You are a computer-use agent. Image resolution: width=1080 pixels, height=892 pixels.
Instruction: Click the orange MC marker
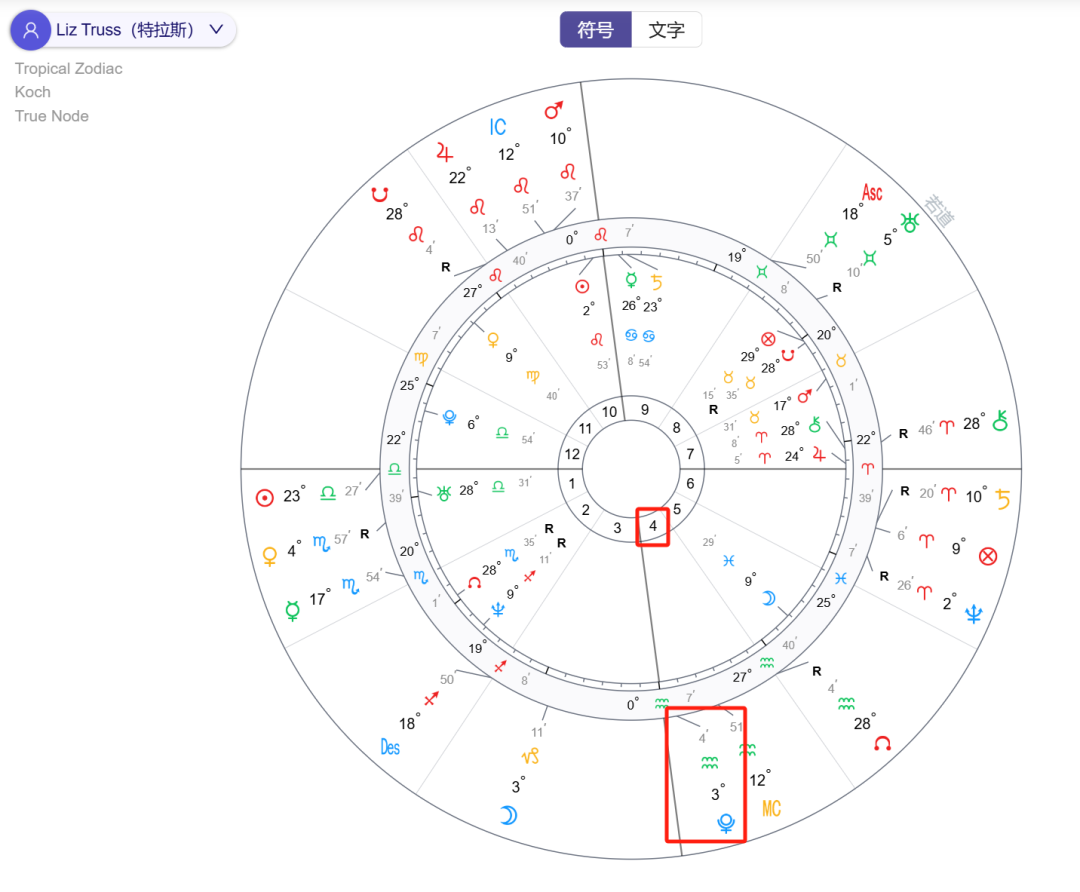click(771, 809)
